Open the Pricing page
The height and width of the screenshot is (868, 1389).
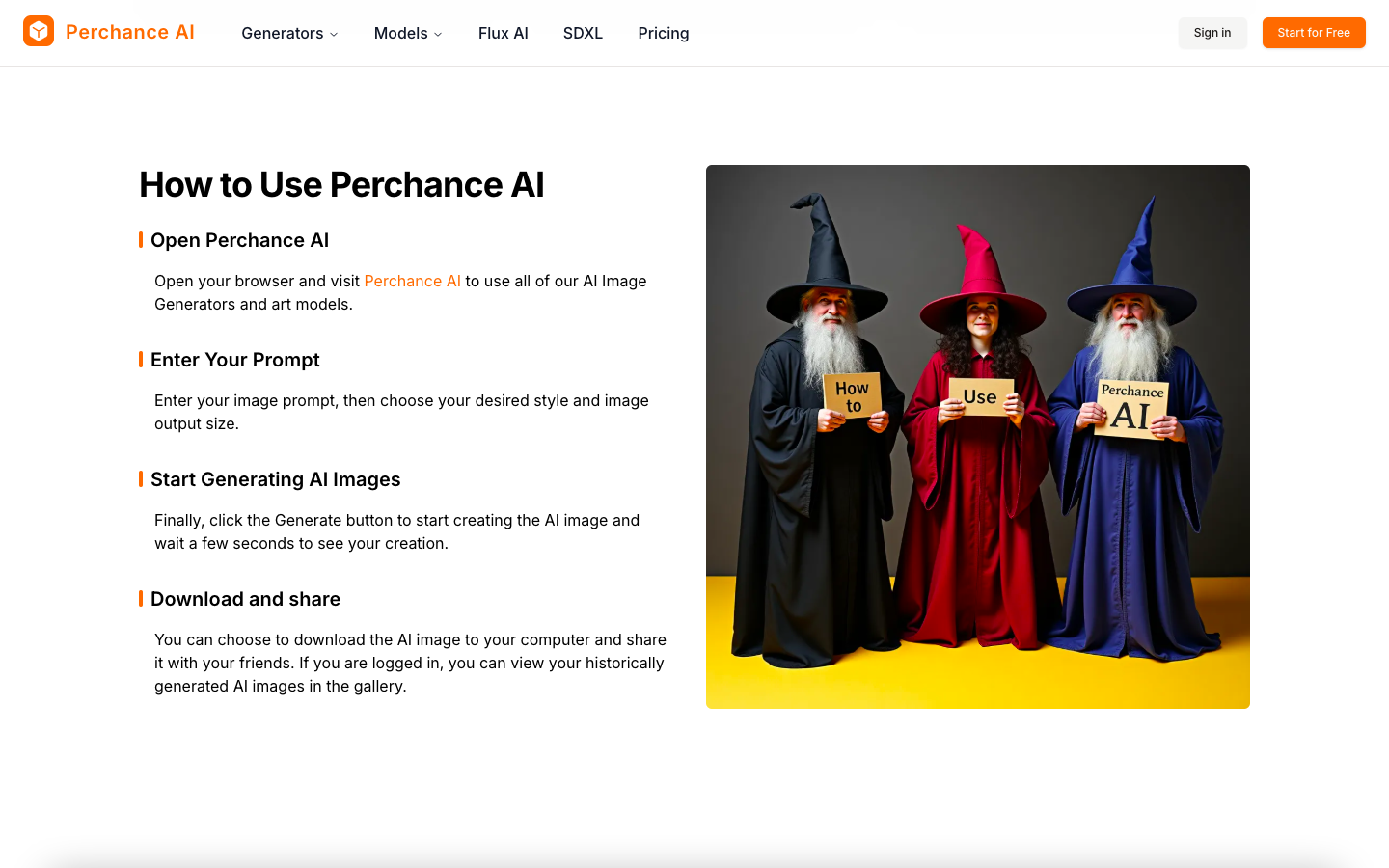click(664, 33)
